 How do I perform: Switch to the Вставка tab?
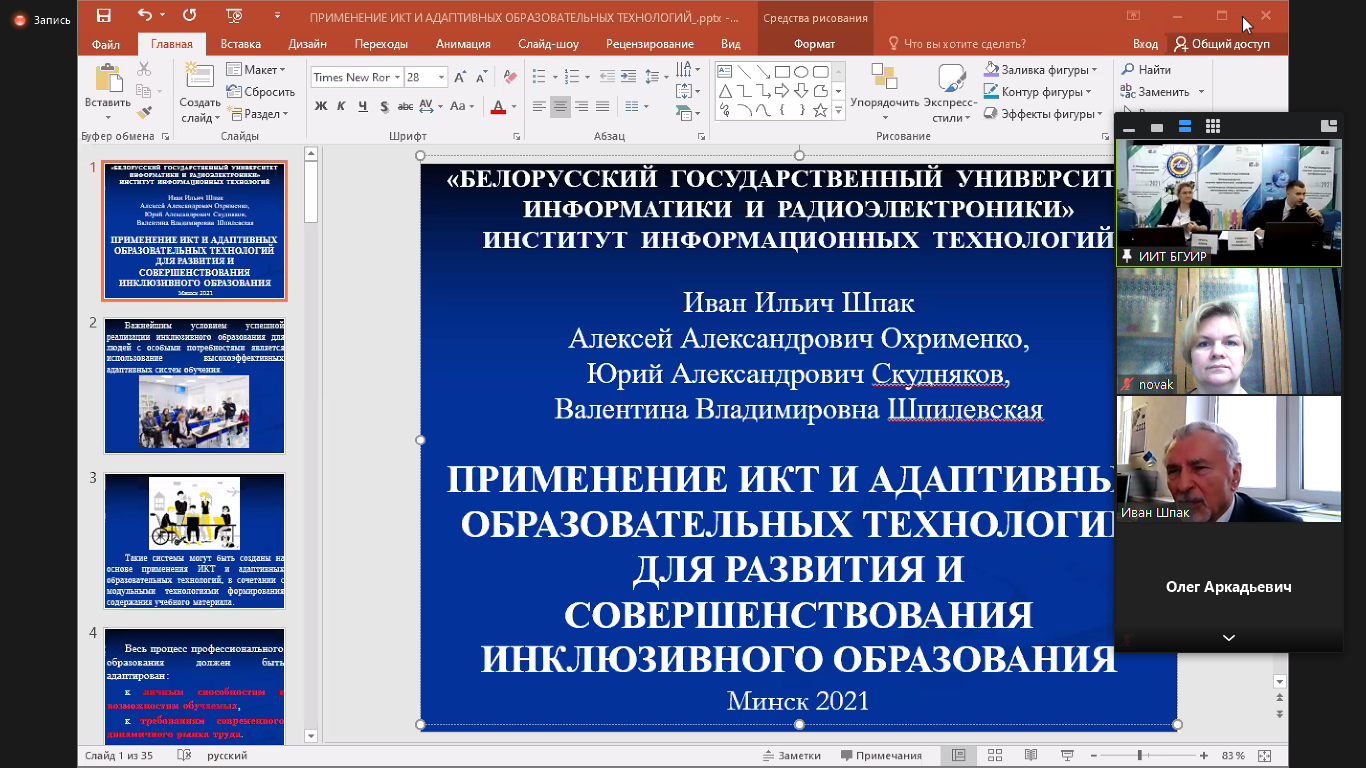(x=241, y=44)
